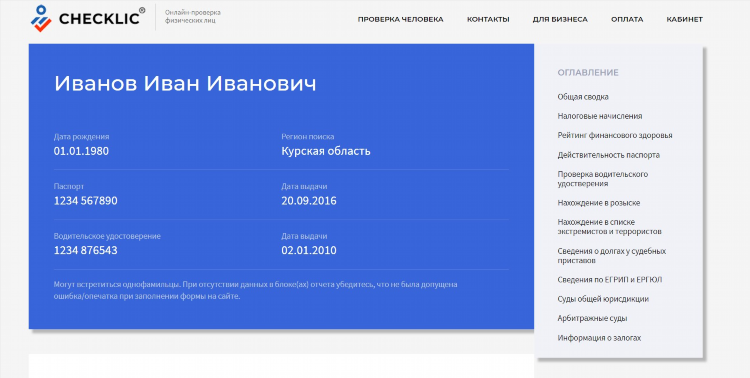The height and width of the screenshot is (378, 750).
Task: Jump to Общая сводка section
Action: click(583, 97)
